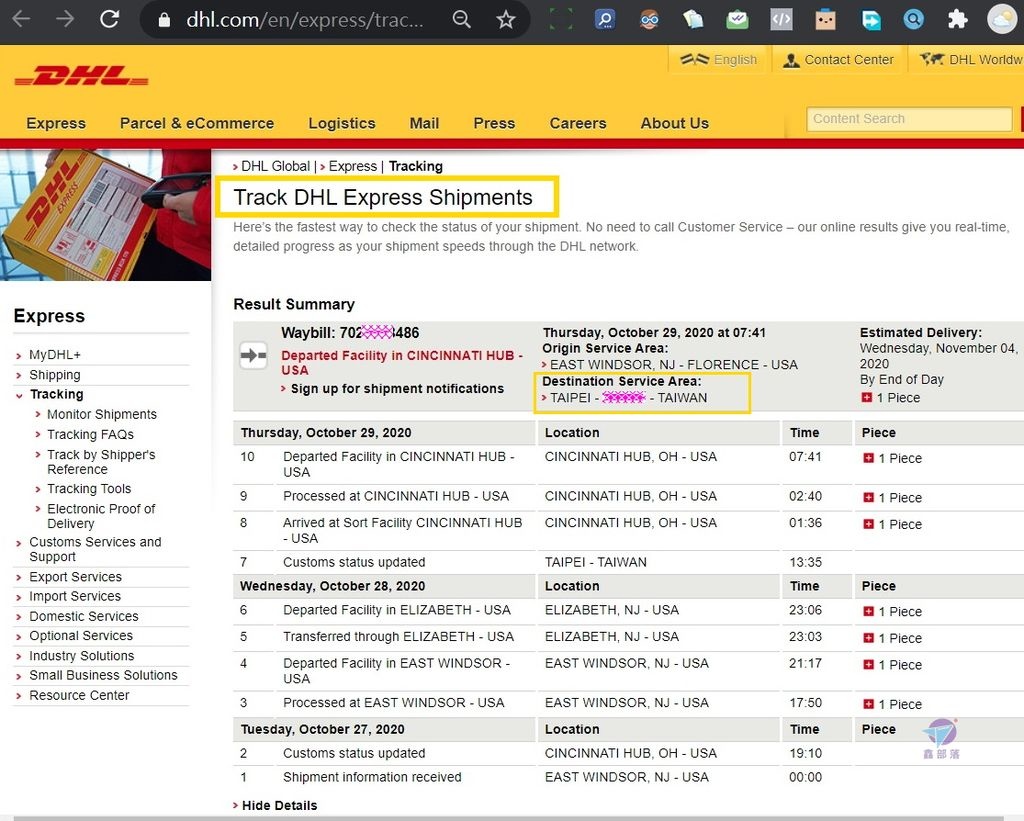The height and width of the screenshot is (821, 1024).
Task: Click the DHL package banner image
Action: point(106,215)
